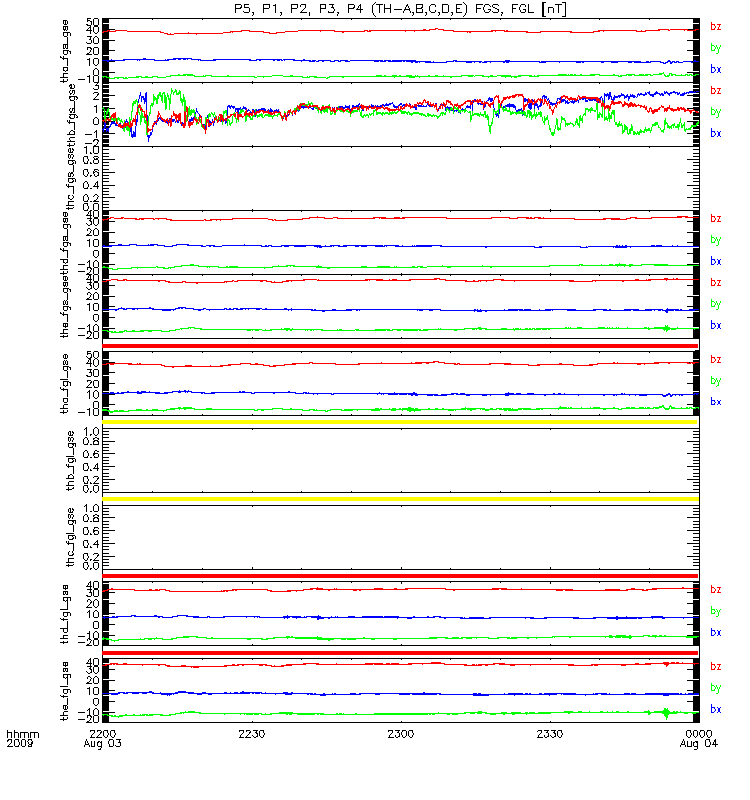The width and height of the screenshot is (750, 800).
Task: Select the bx legend label of the tha_fgl_gse panel
Action: 715,403
